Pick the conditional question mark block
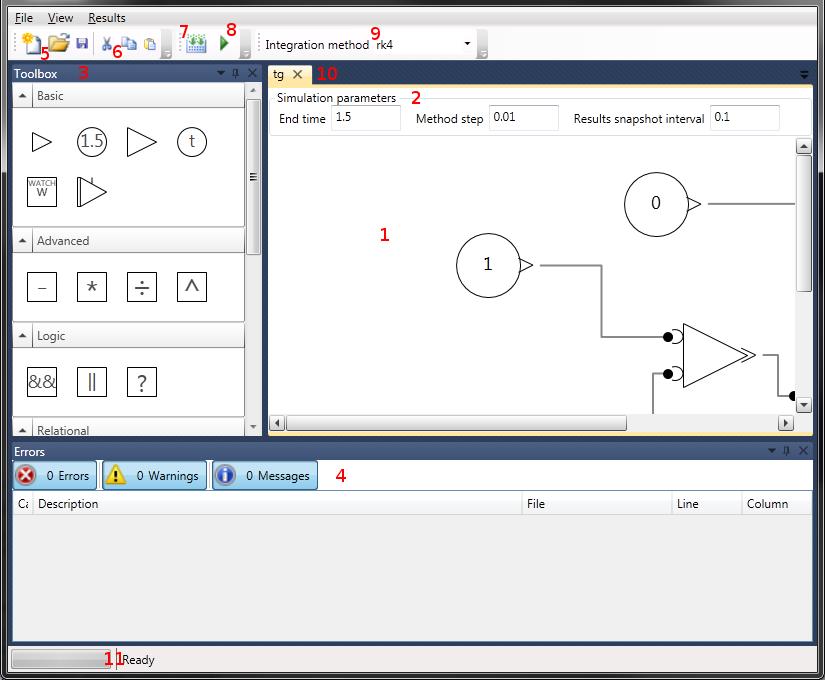Screen dimensions: 825x680 [142, 382]
